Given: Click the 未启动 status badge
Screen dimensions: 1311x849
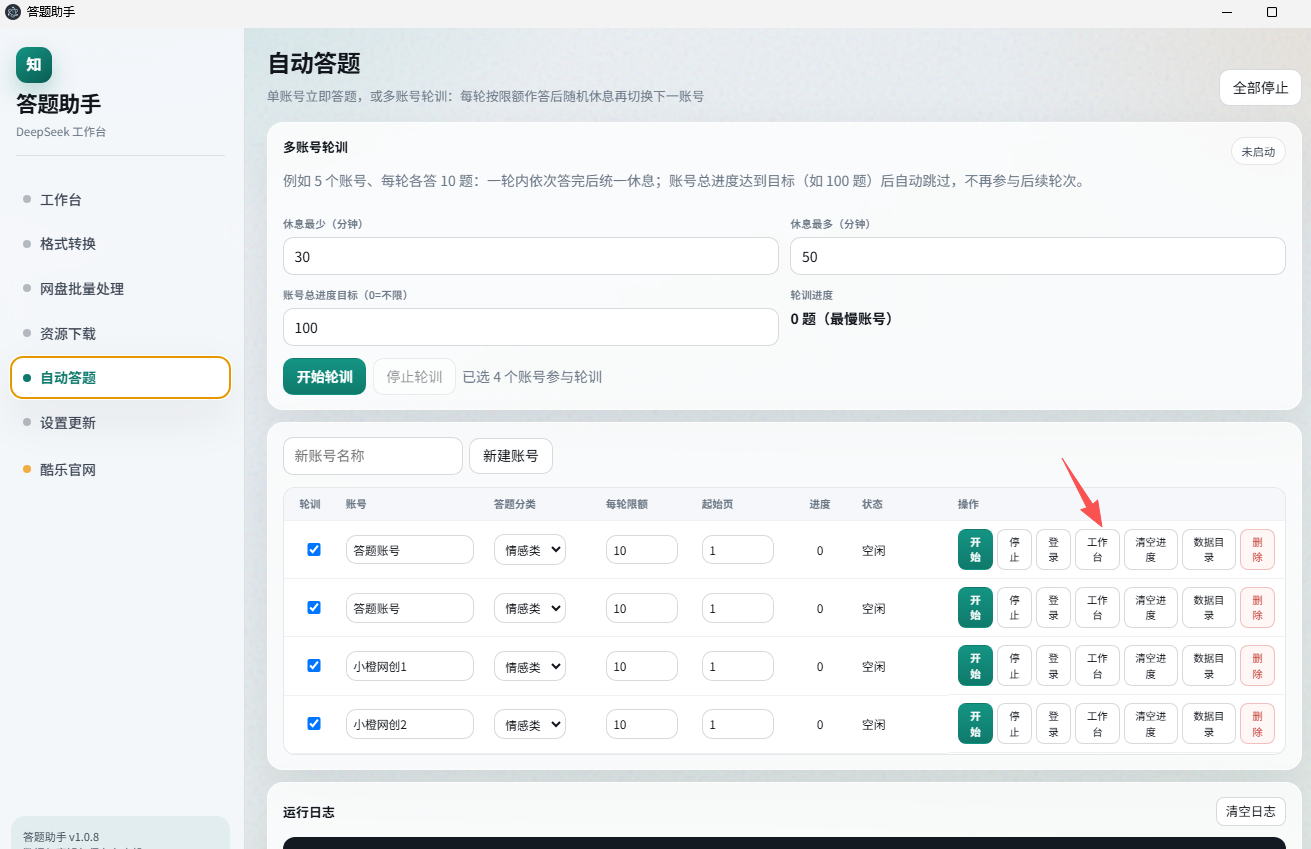Looking at the screenshot, I should tap(1258, 152).
